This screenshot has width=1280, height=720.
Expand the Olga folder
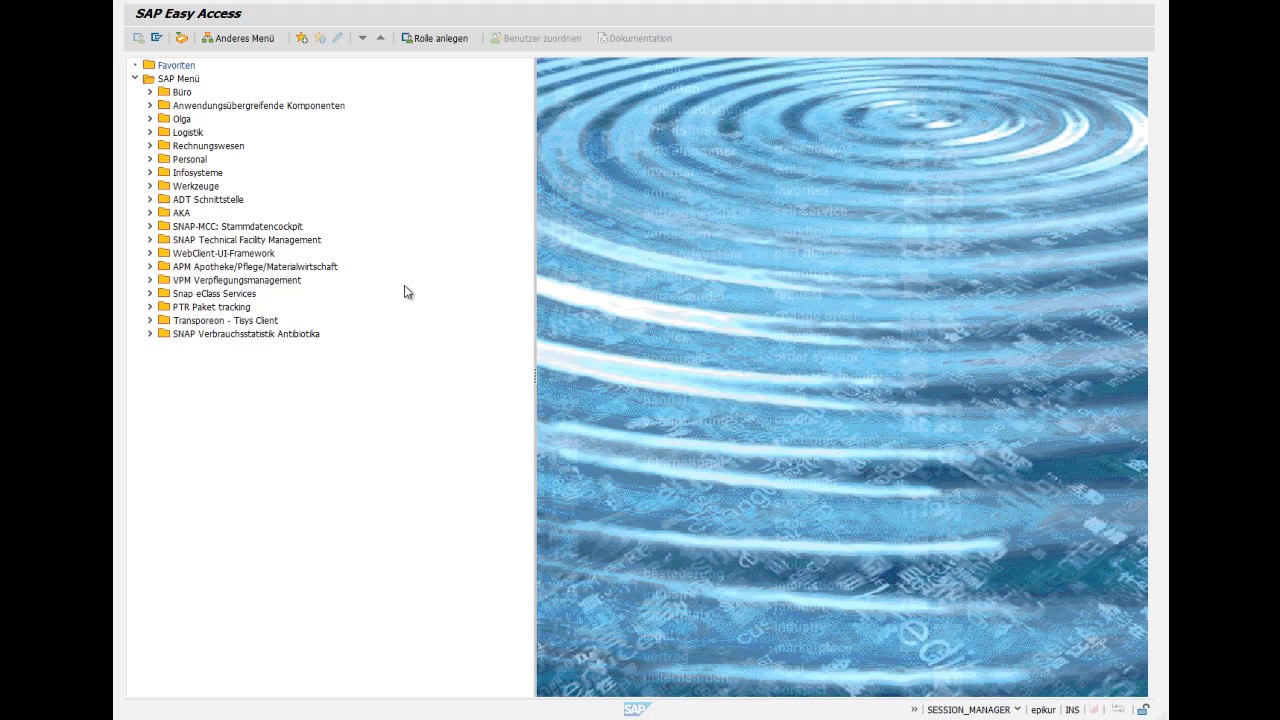pyautogui.click(x=150, y=119)
